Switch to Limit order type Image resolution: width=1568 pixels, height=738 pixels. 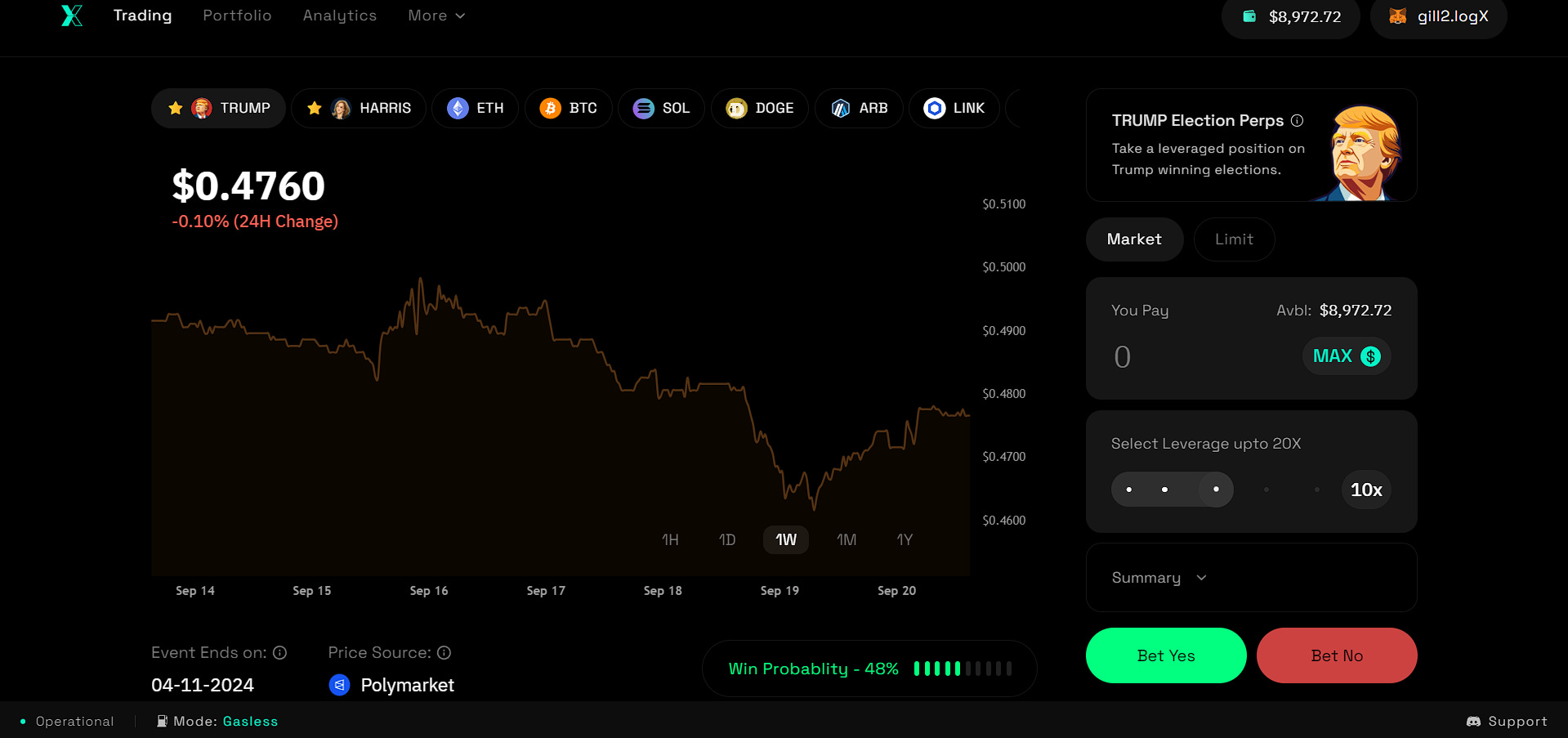1234,239
